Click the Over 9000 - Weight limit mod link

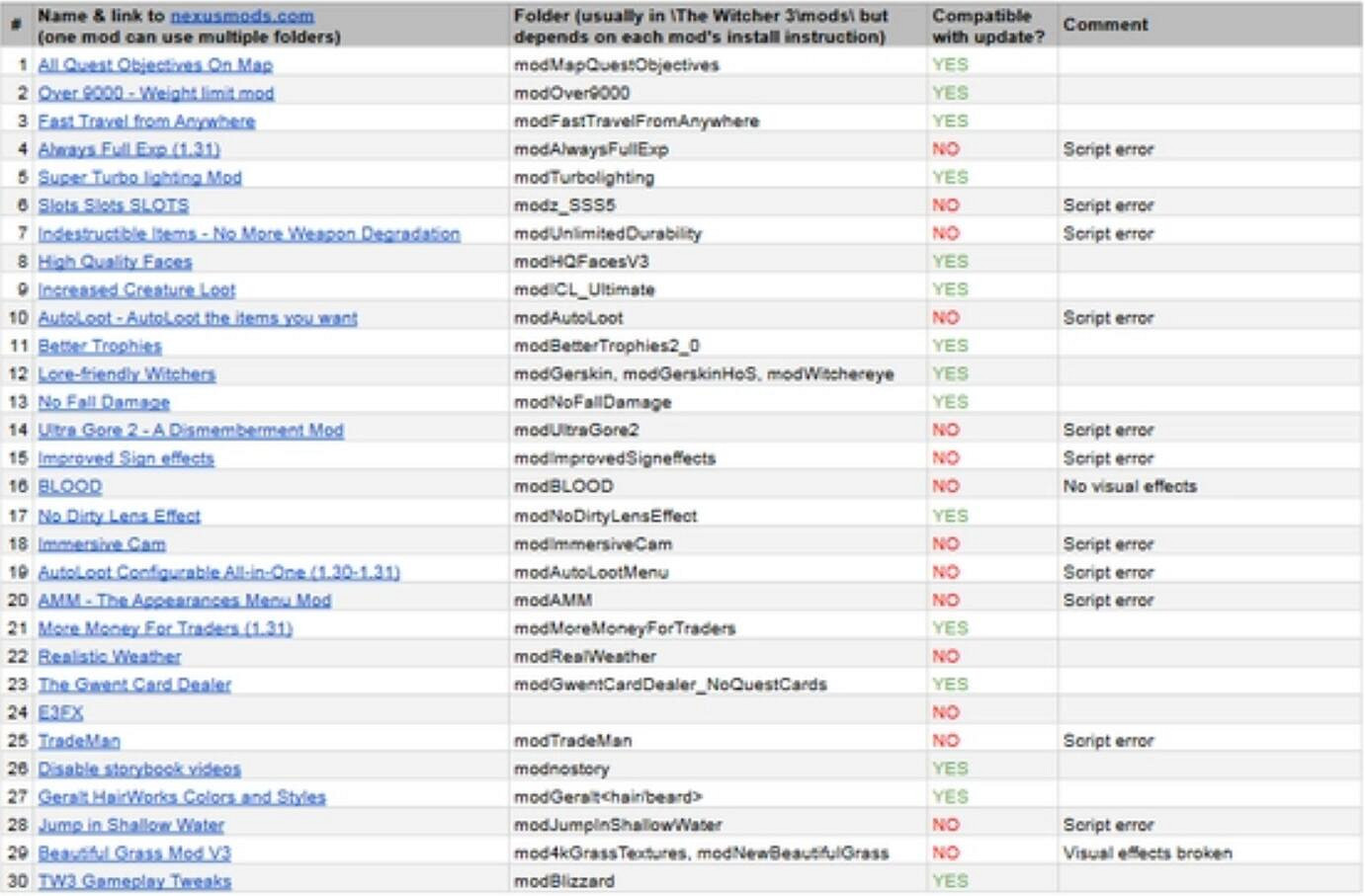pos(156,93)
